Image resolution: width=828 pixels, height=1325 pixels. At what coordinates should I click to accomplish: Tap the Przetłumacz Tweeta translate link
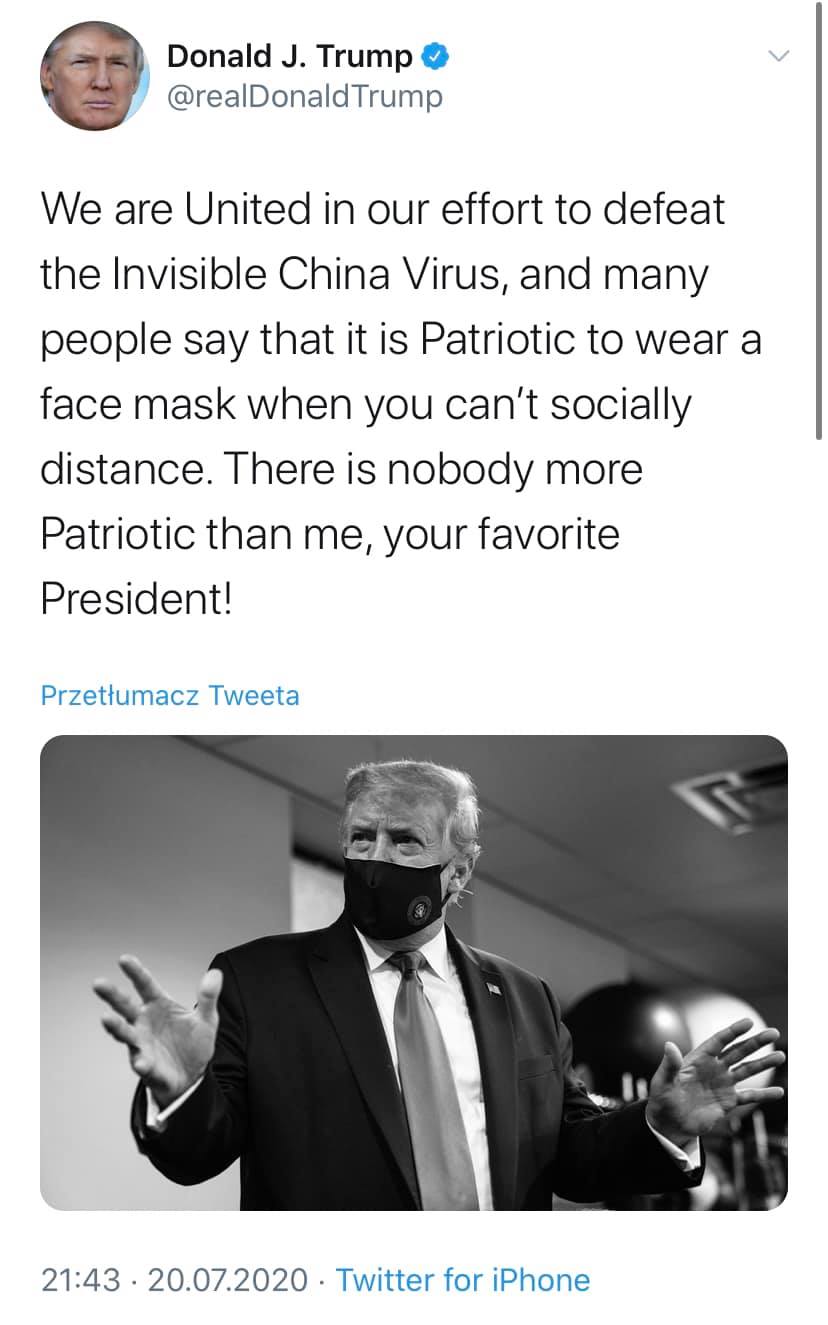click(170, 695)
